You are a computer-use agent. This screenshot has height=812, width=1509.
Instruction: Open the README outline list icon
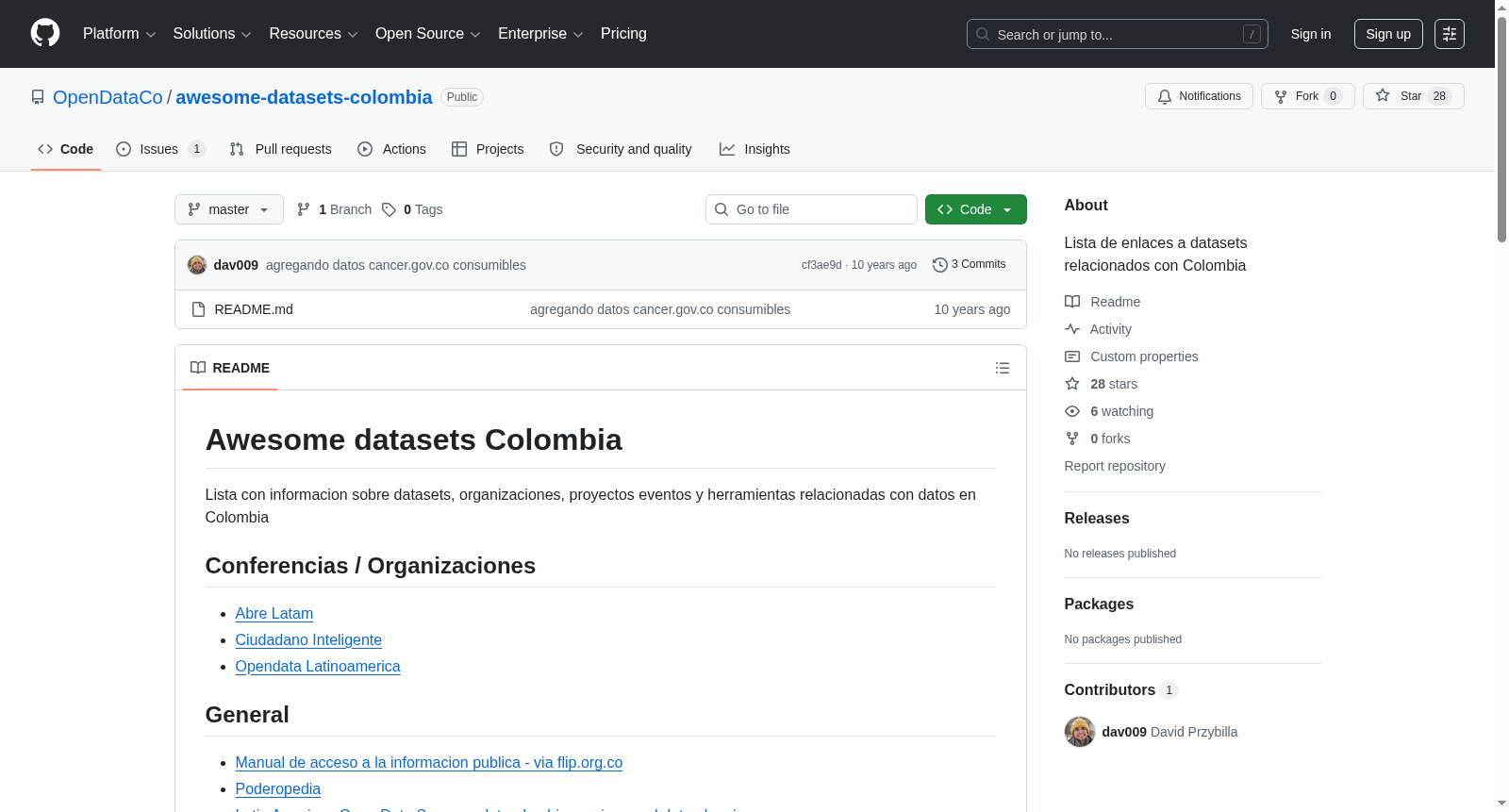[1003, 368]
